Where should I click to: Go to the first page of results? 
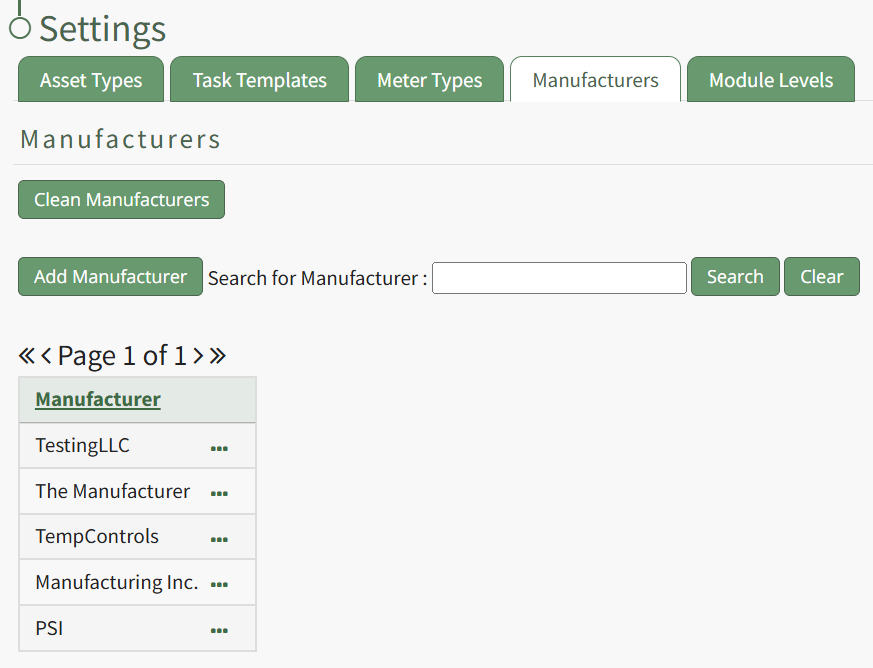point(27,355)
